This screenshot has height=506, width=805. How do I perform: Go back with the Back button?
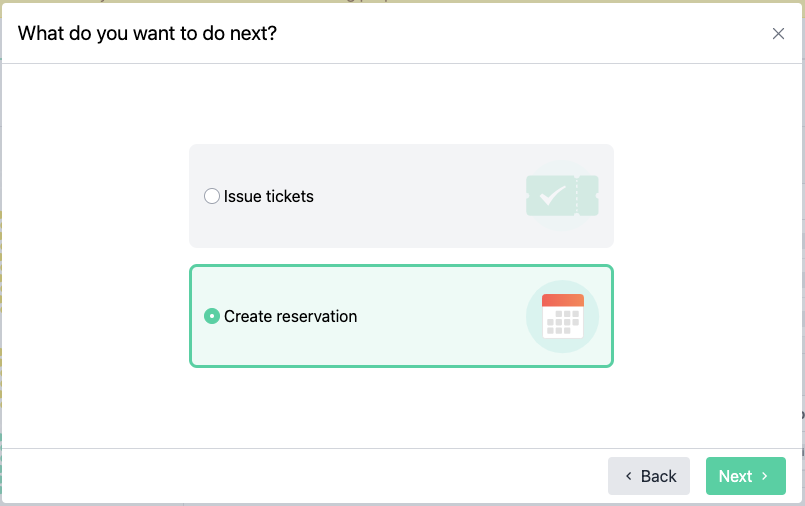(x=649, y=476)
